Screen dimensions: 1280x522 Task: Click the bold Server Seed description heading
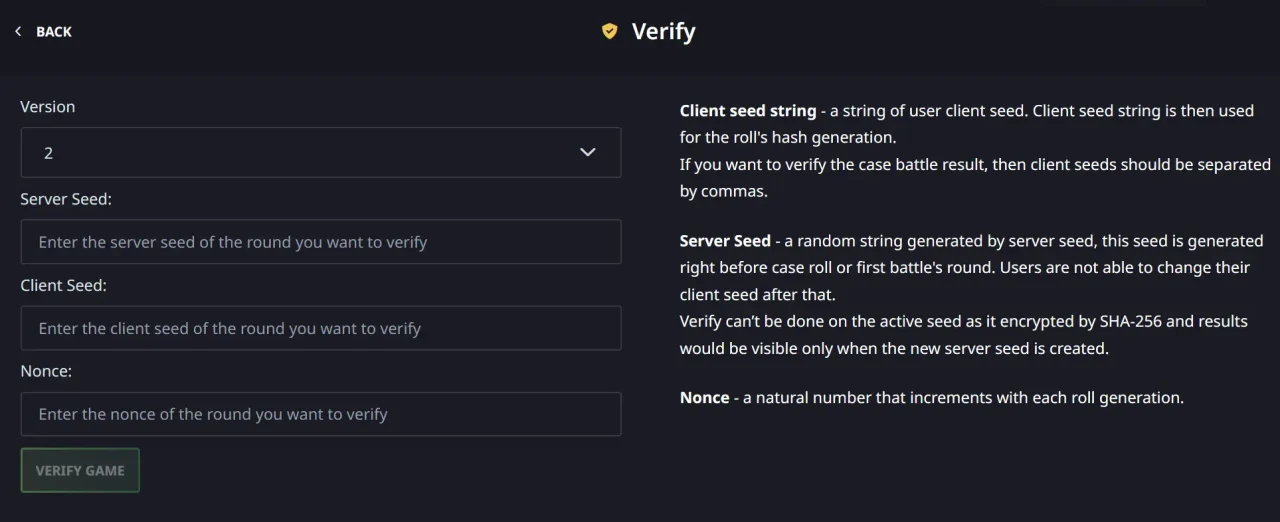[725, 241]
